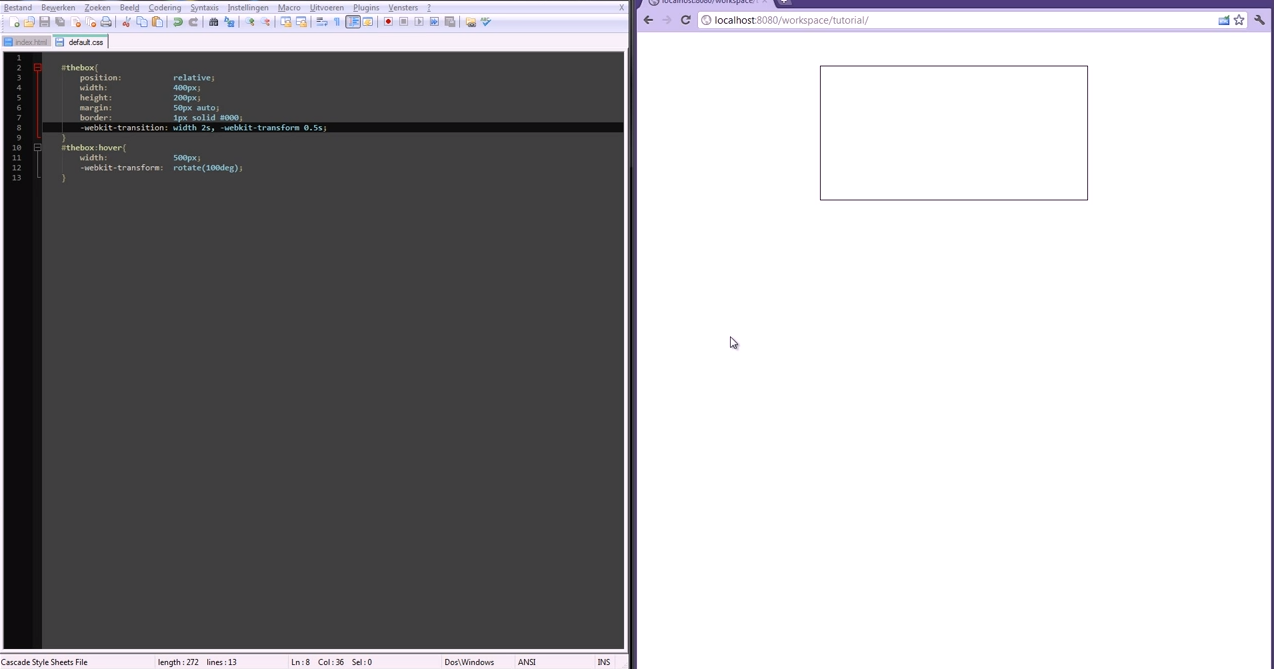Open the Syntaxis menu

click(204, 7)
